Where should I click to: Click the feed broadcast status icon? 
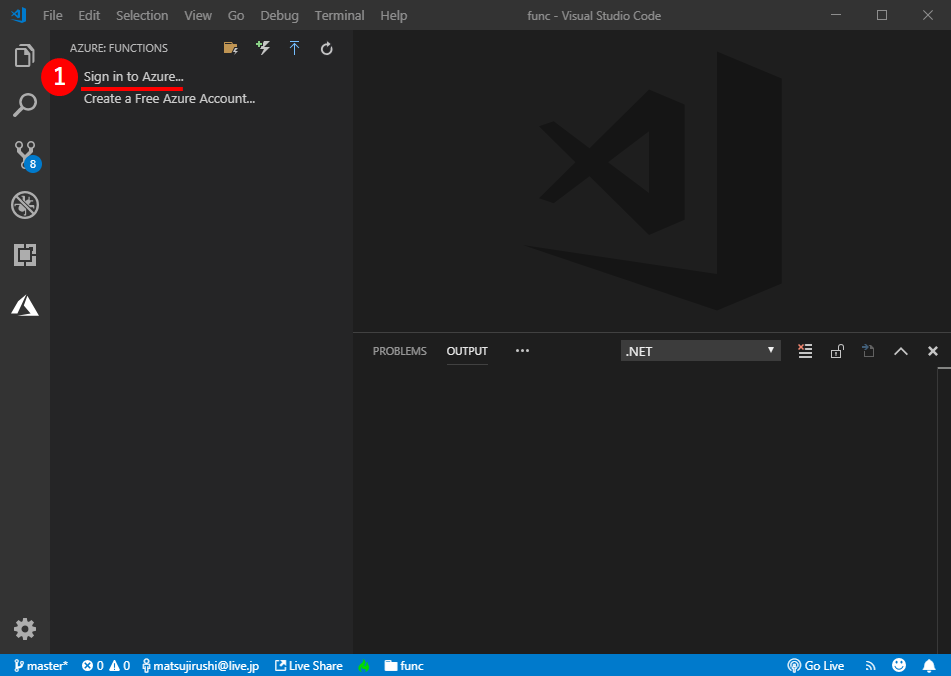coord(870,666)
